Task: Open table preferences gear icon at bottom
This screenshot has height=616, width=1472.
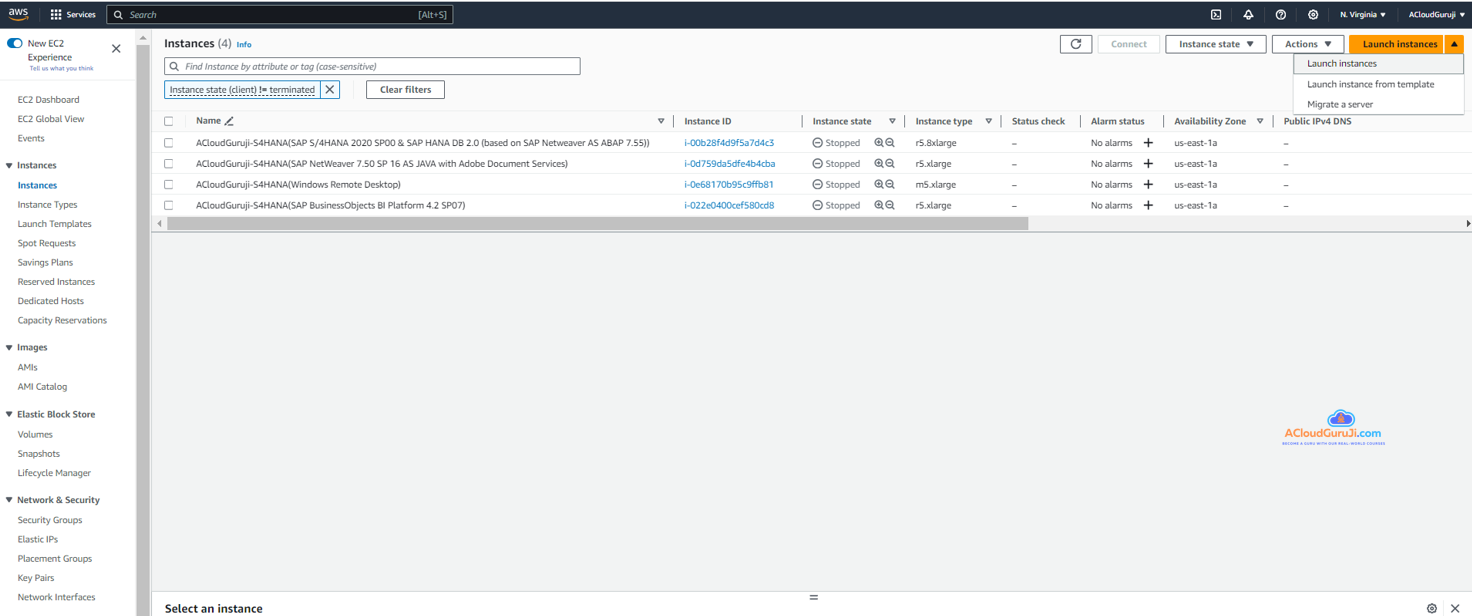Action: (x=1431, y=608)
